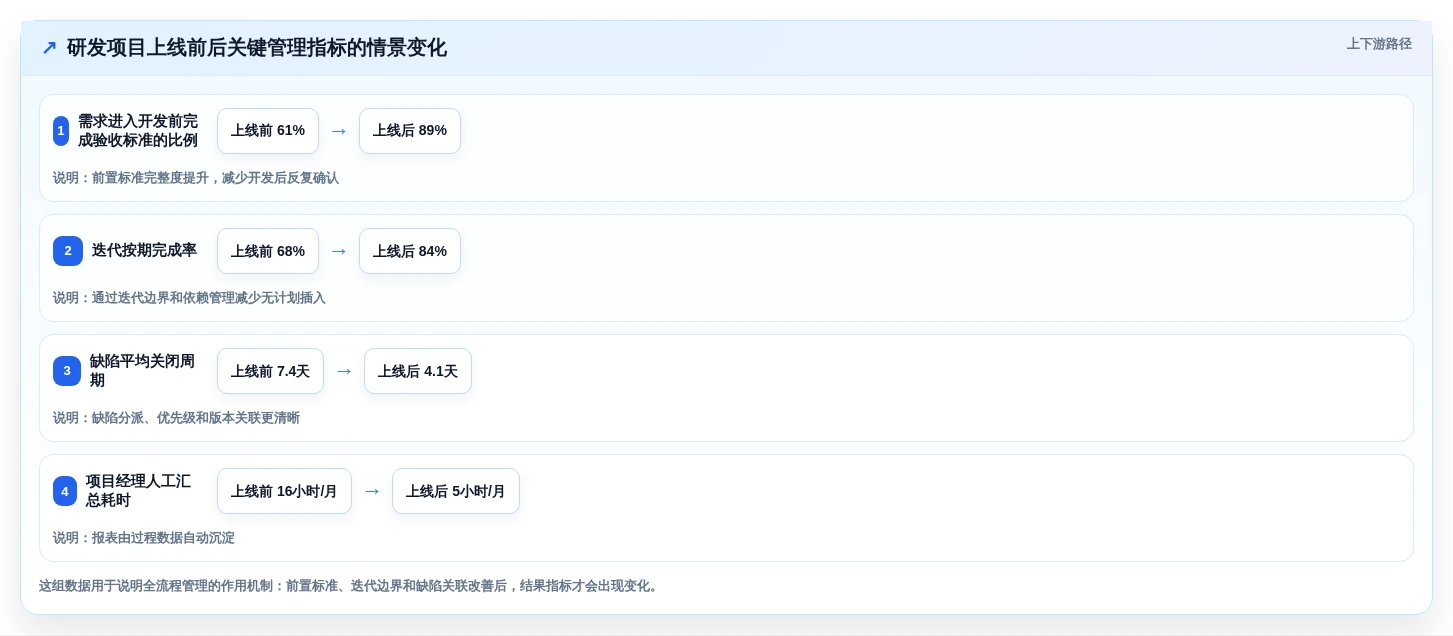1453x636 pixels.
Task: Select the number 3 badge
Action: [67, 371]
